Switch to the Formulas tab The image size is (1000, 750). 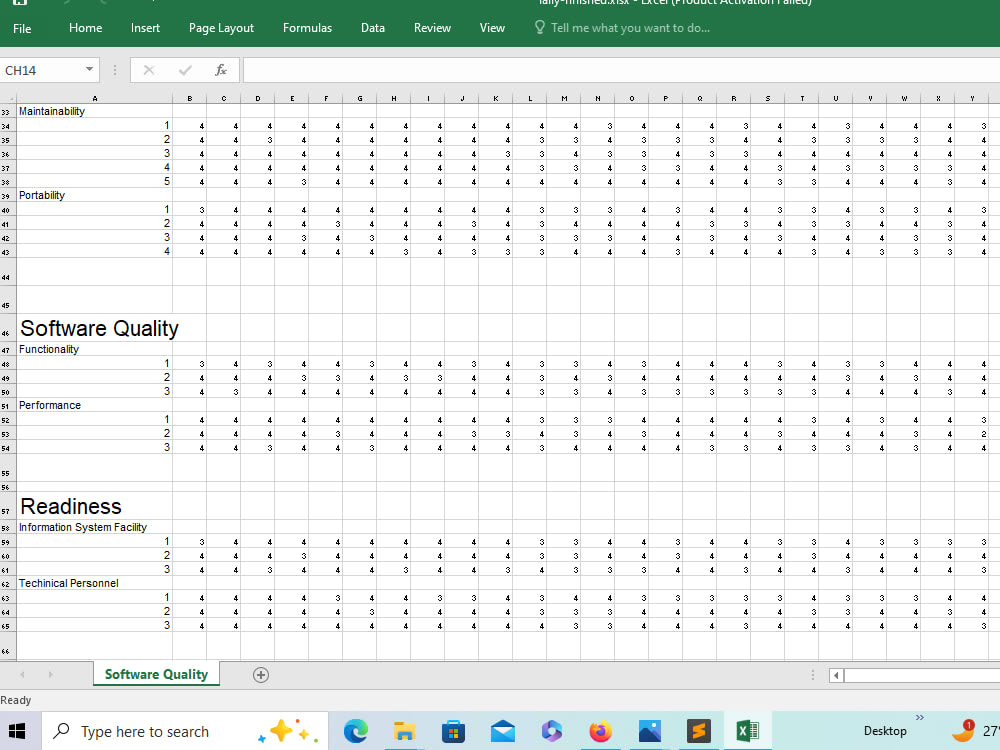point(307,28)
